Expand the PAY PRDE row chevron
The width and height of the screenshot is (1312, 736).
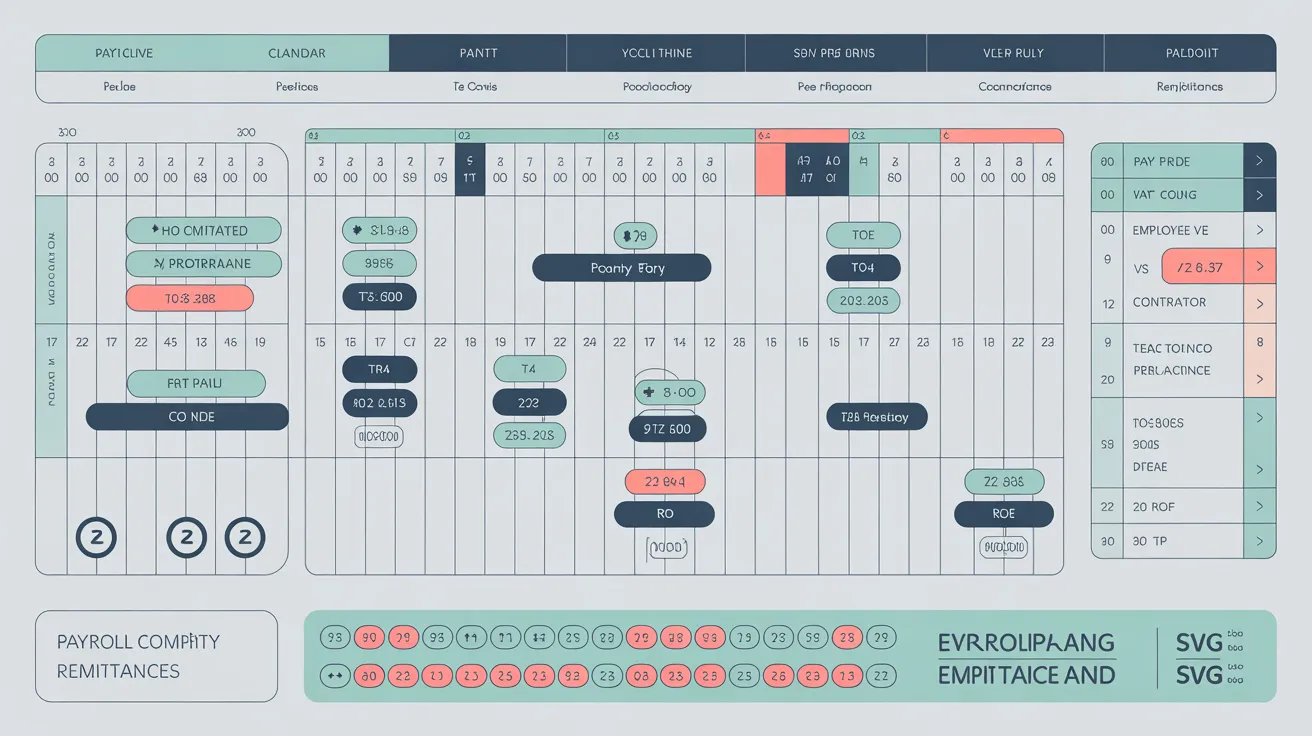[x=1259, y=161]
